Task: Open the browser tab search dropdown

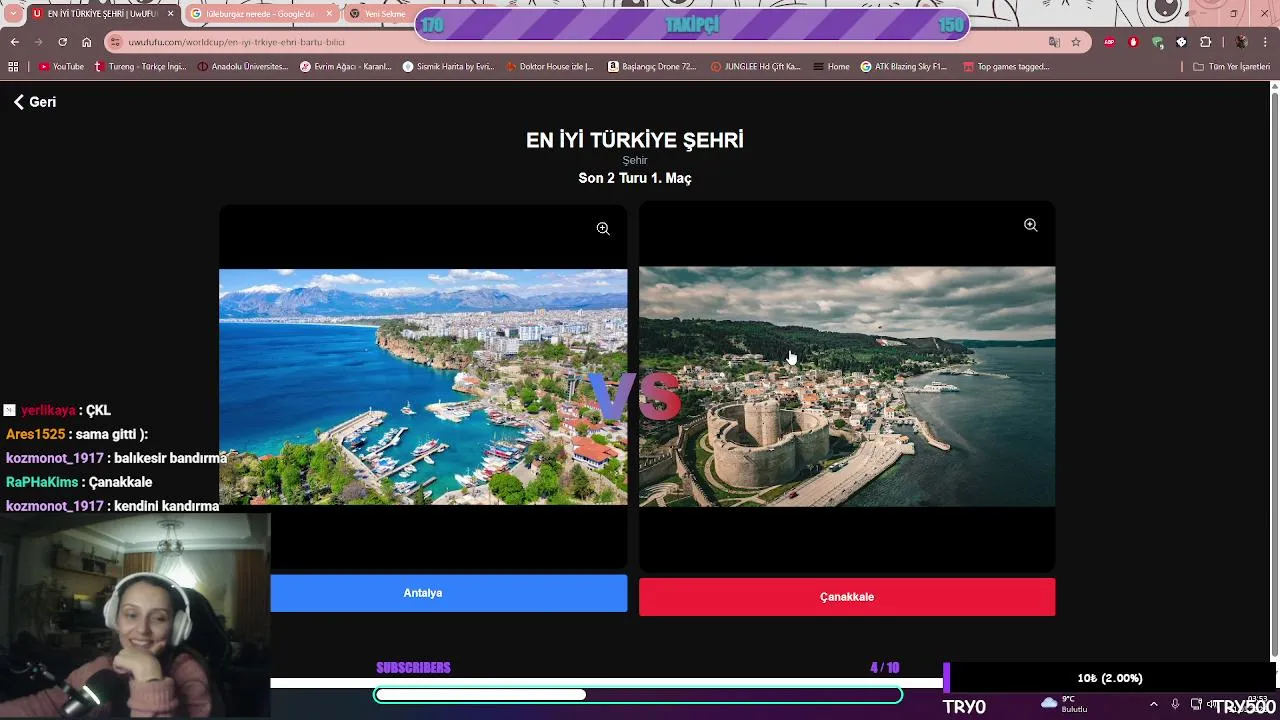Action: 13,14
